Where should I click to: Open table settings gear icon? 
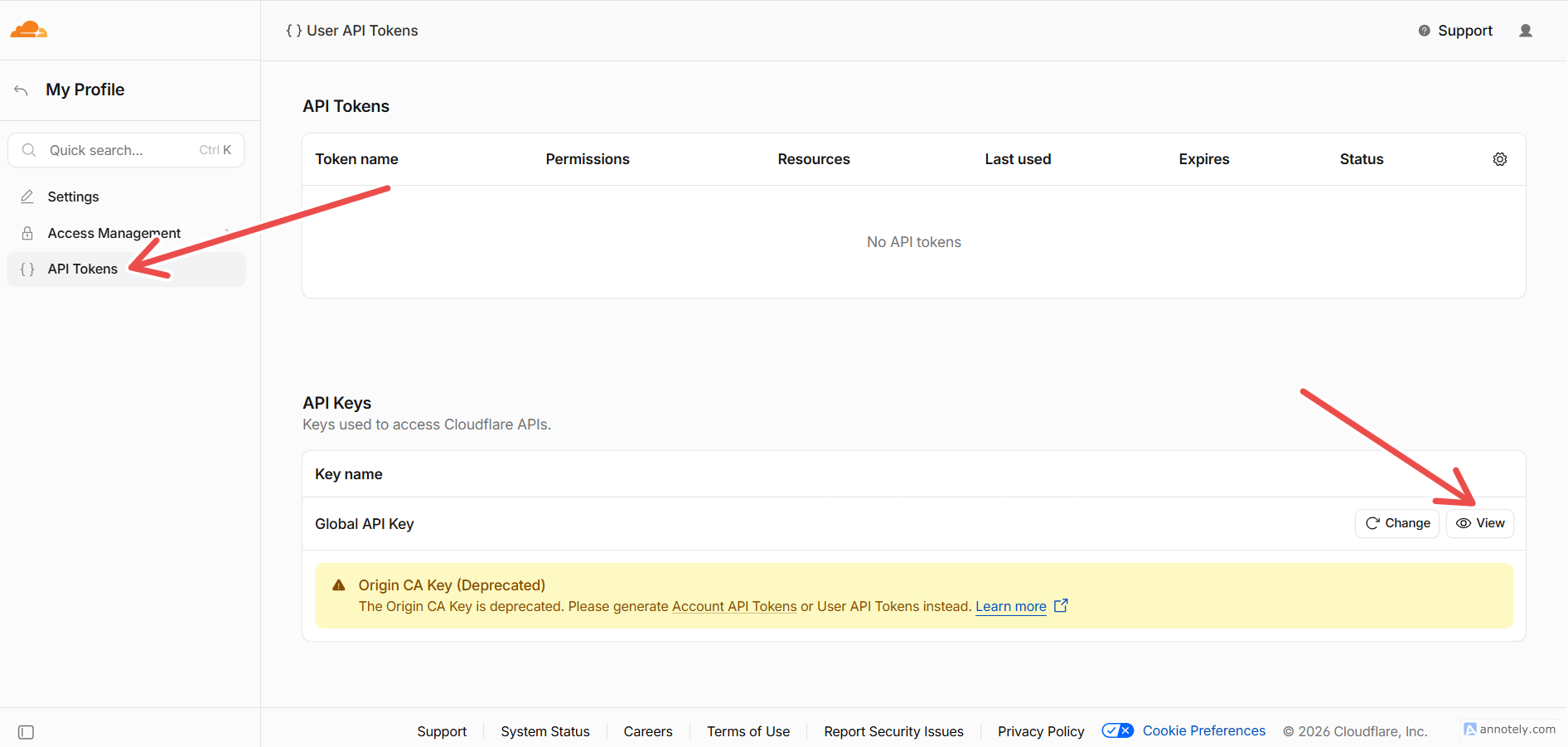pyautogui.click(x=1499, y=159)
